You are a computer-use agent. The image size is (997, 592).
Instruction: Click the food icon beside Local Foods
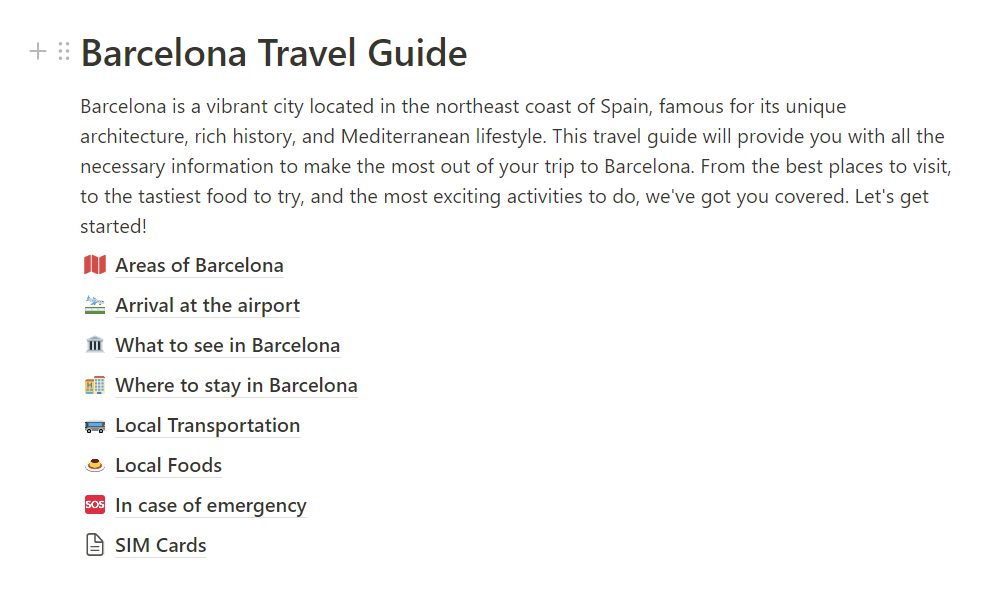click(95, 465)
